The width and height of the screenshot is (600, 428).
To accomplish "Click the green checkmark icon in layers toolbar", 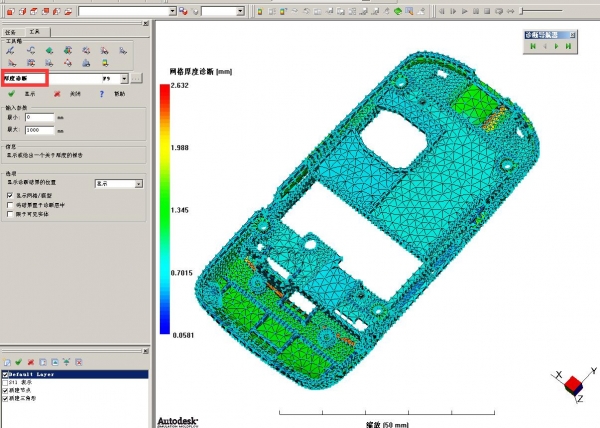I will click(18, 362).
